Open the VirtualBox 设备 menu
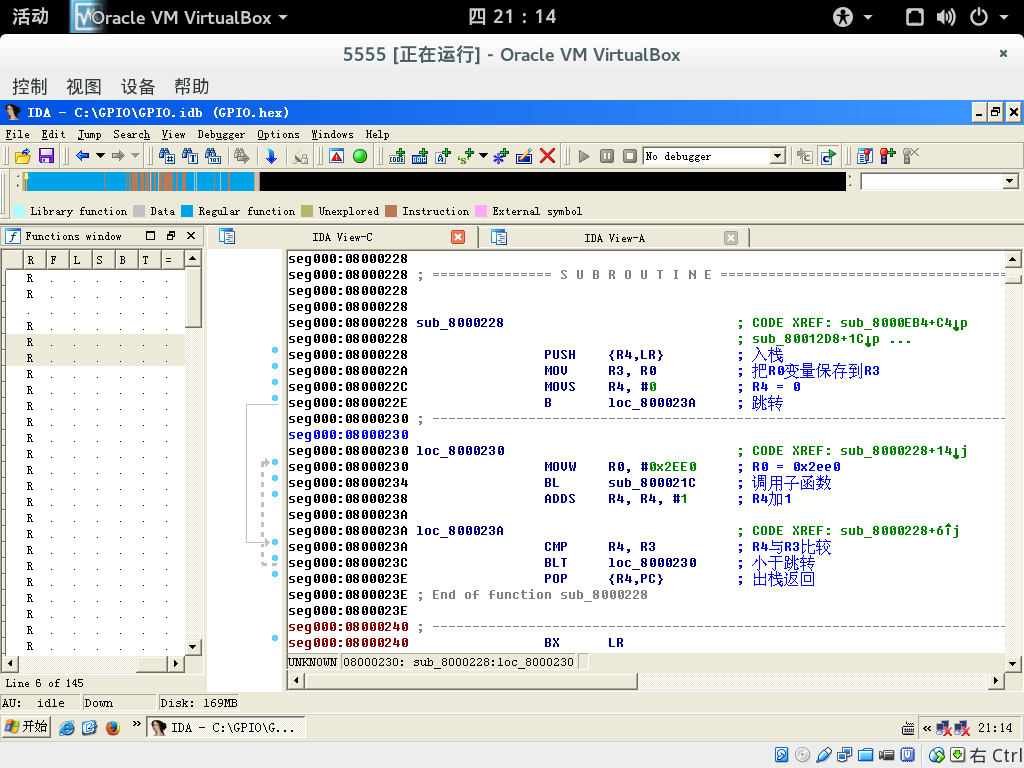 tap(138, 86)
